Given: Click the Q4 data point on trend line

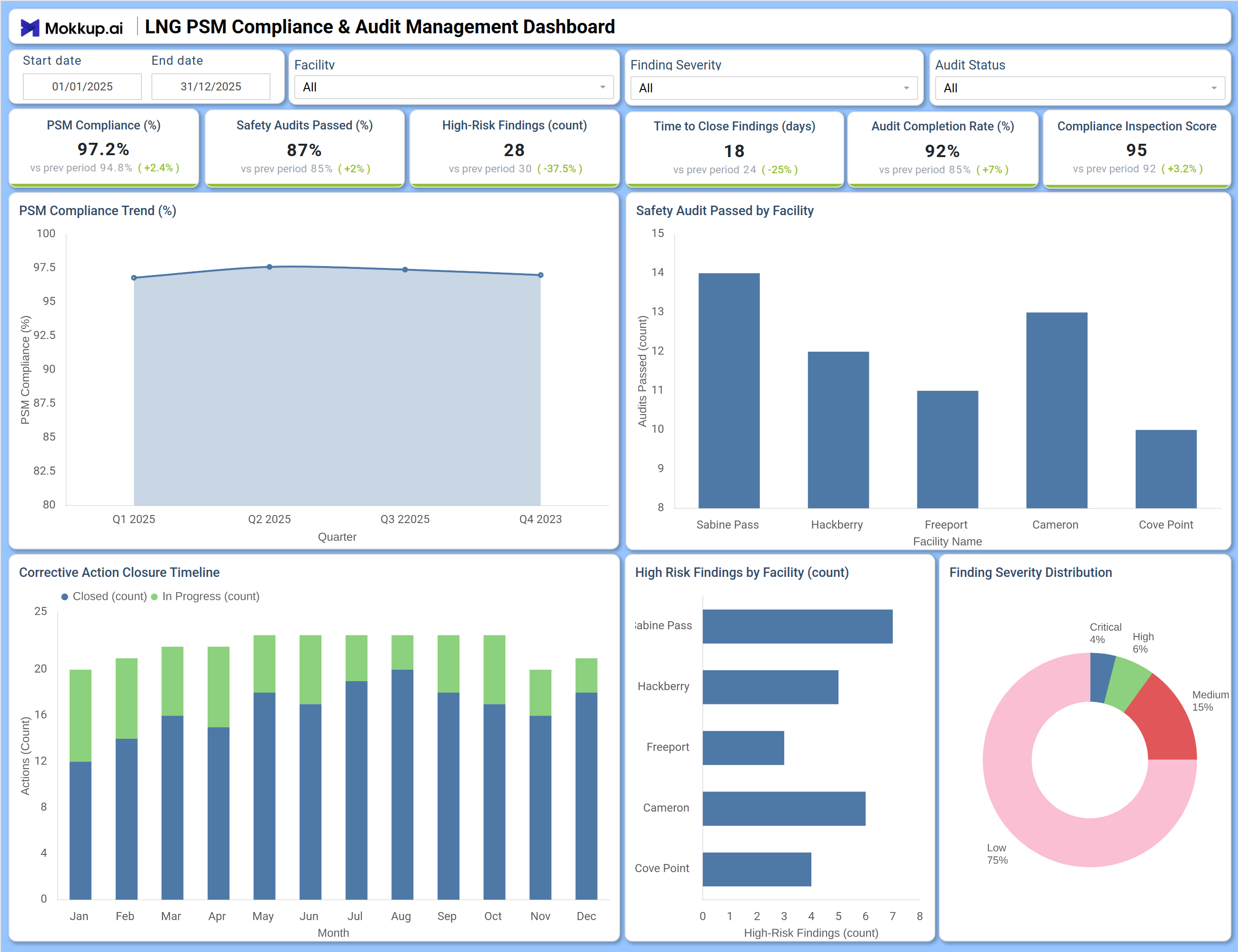Looking at the screenshot, I should [x=540, y=275].
